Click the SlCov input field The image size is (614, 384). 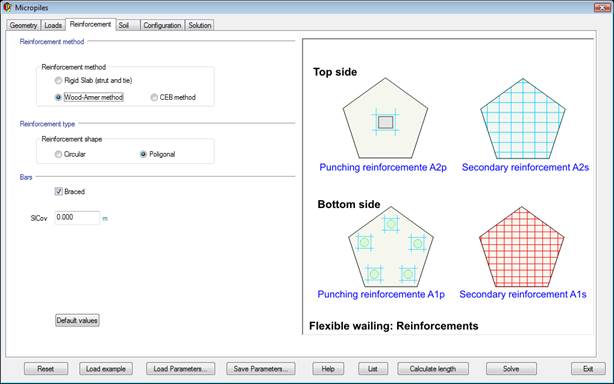pos(78,218)
